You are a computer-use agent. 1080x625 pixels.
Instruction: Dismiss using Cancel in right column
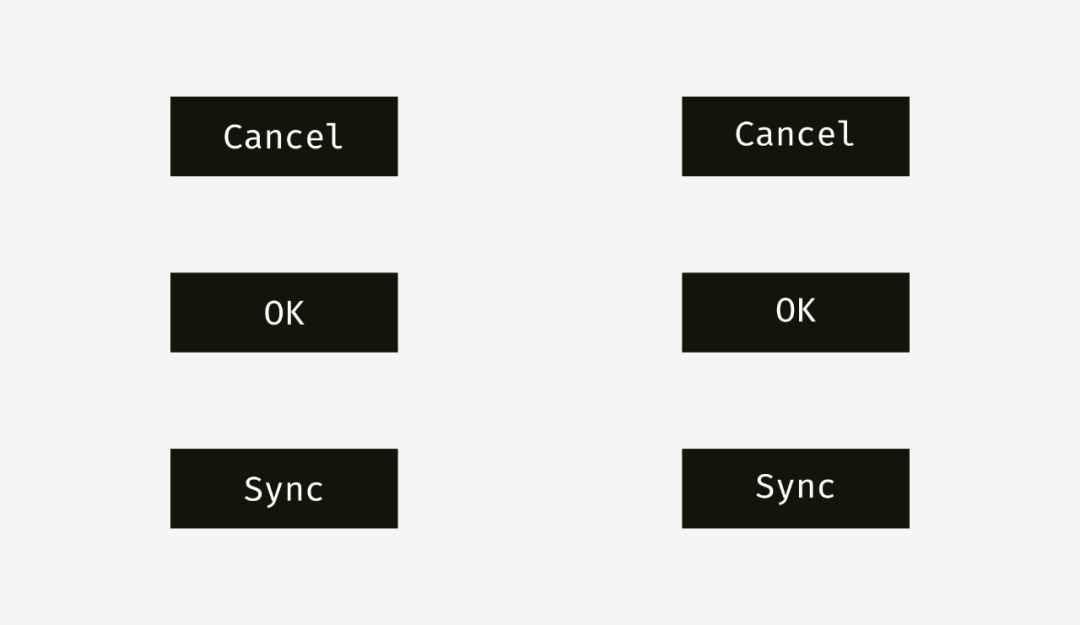[796, 136]
